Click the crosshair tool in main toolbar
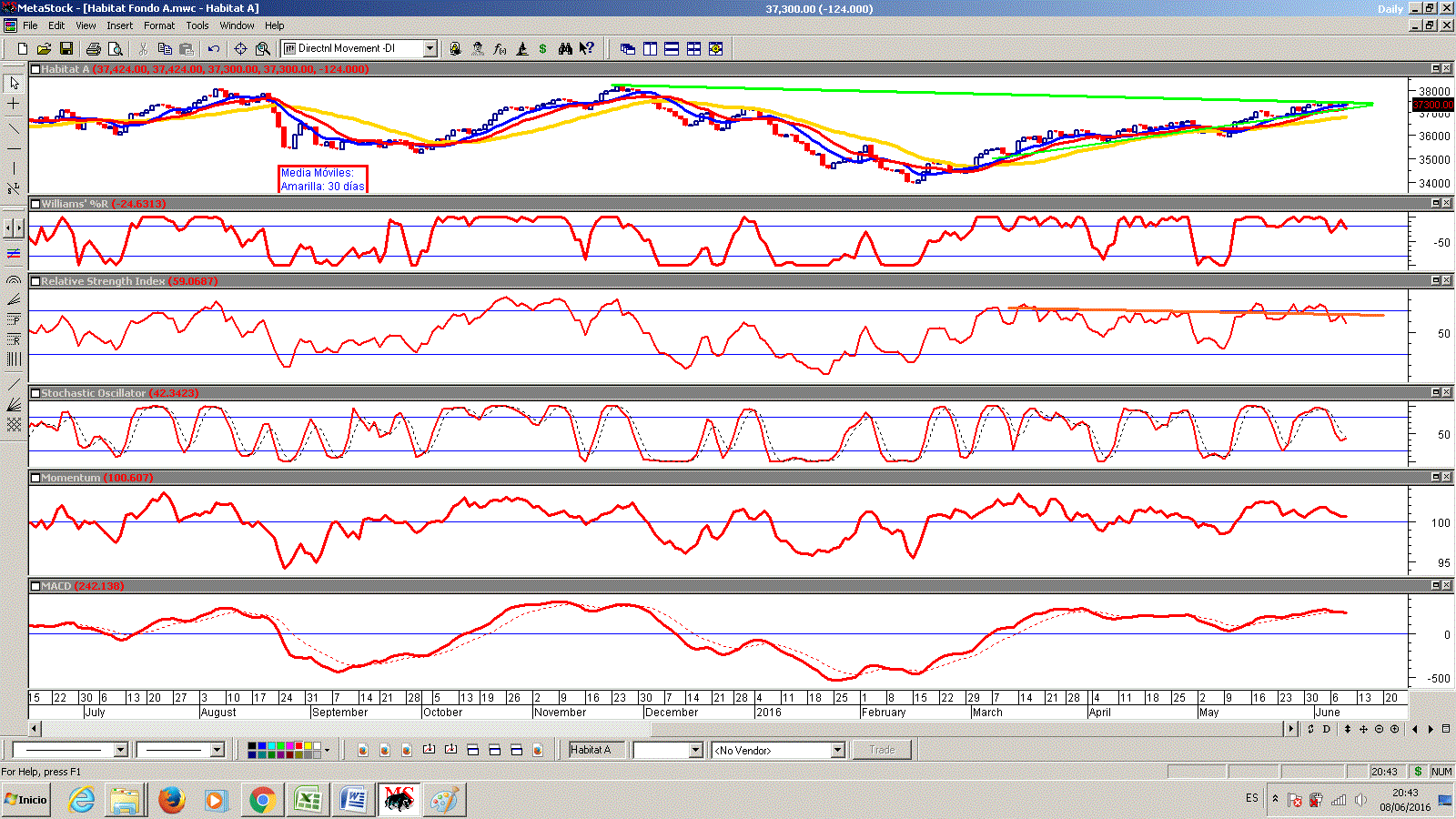The image size is (1456, 819). pos(240,49)
